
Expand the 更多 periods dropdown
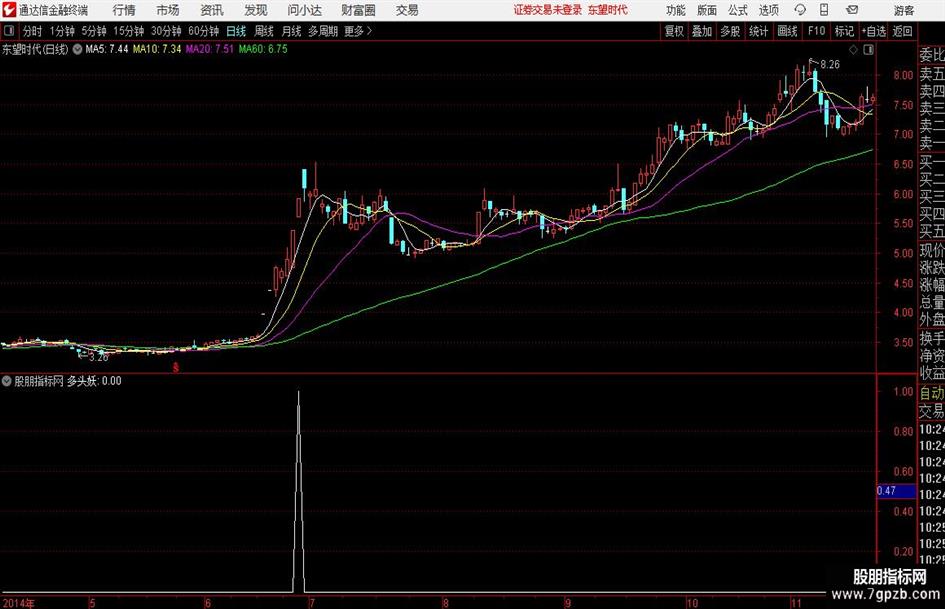(358, 31)
